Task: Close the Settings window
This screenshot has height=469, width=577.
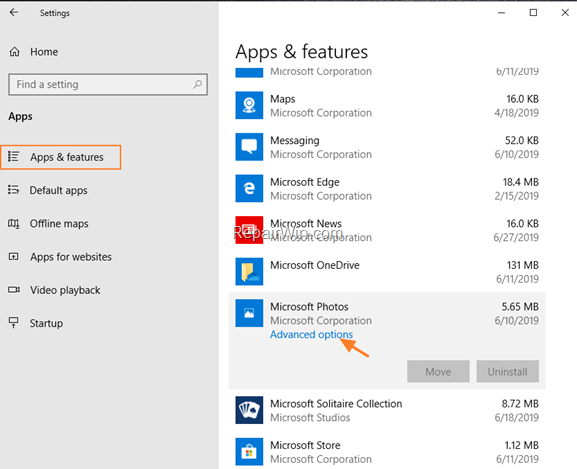Action: click(565, 13)
